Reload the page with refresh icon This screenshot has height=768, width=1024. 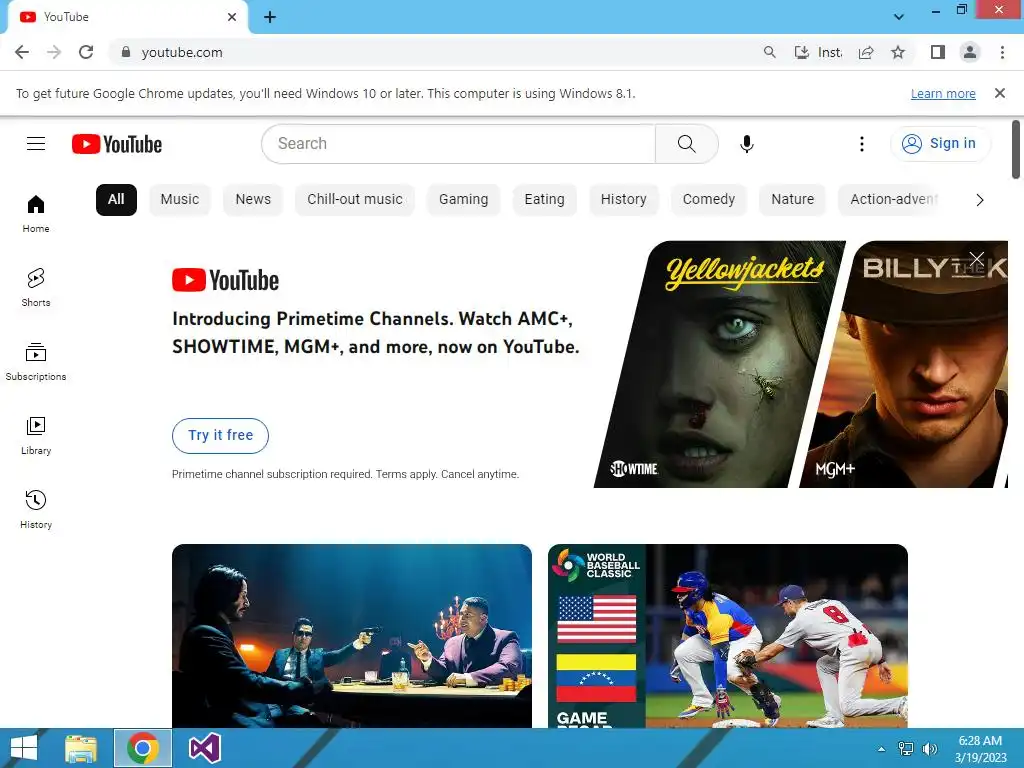click(86, 52)
